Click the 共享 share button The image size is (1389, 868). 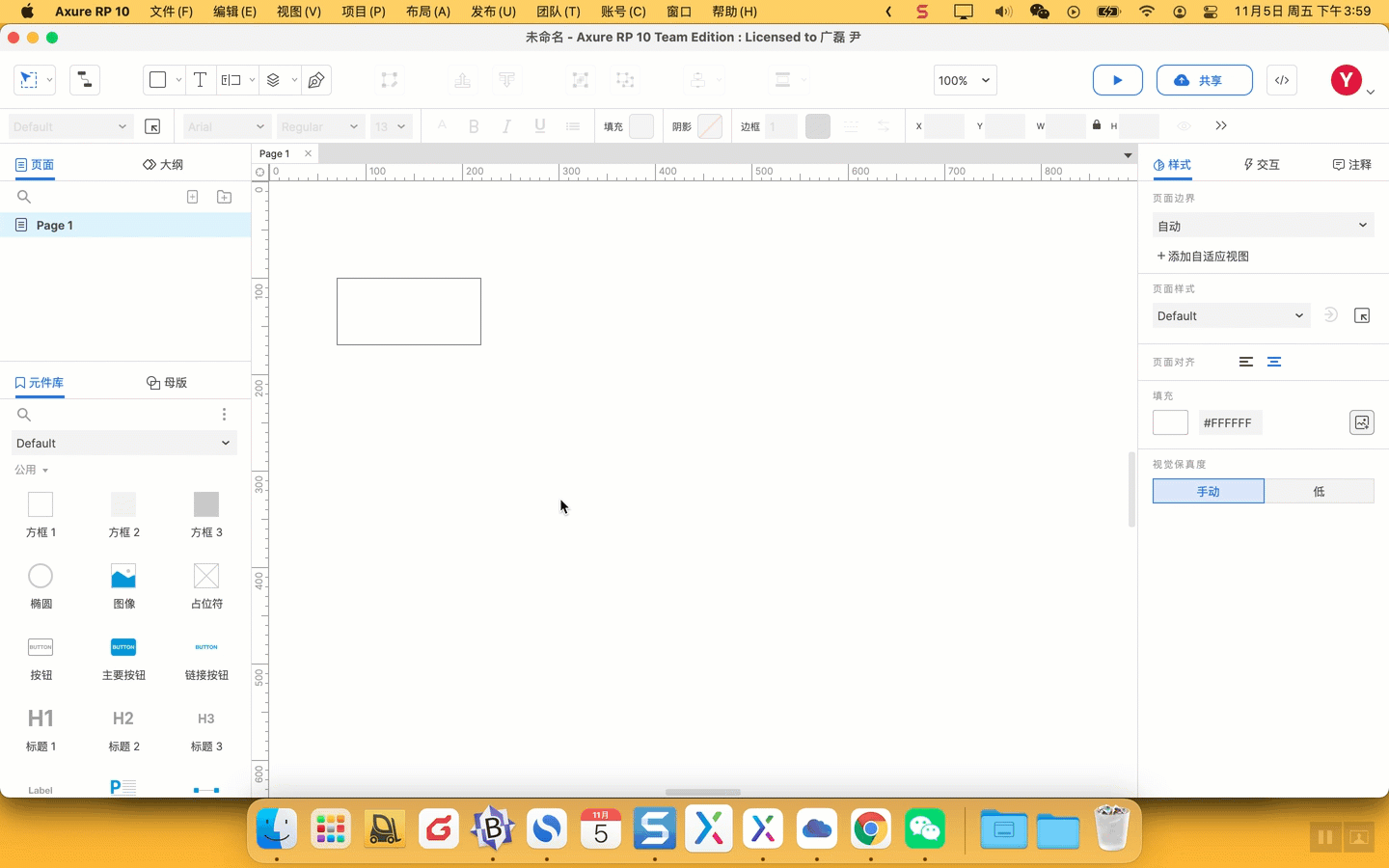[x=1205, y=80]
